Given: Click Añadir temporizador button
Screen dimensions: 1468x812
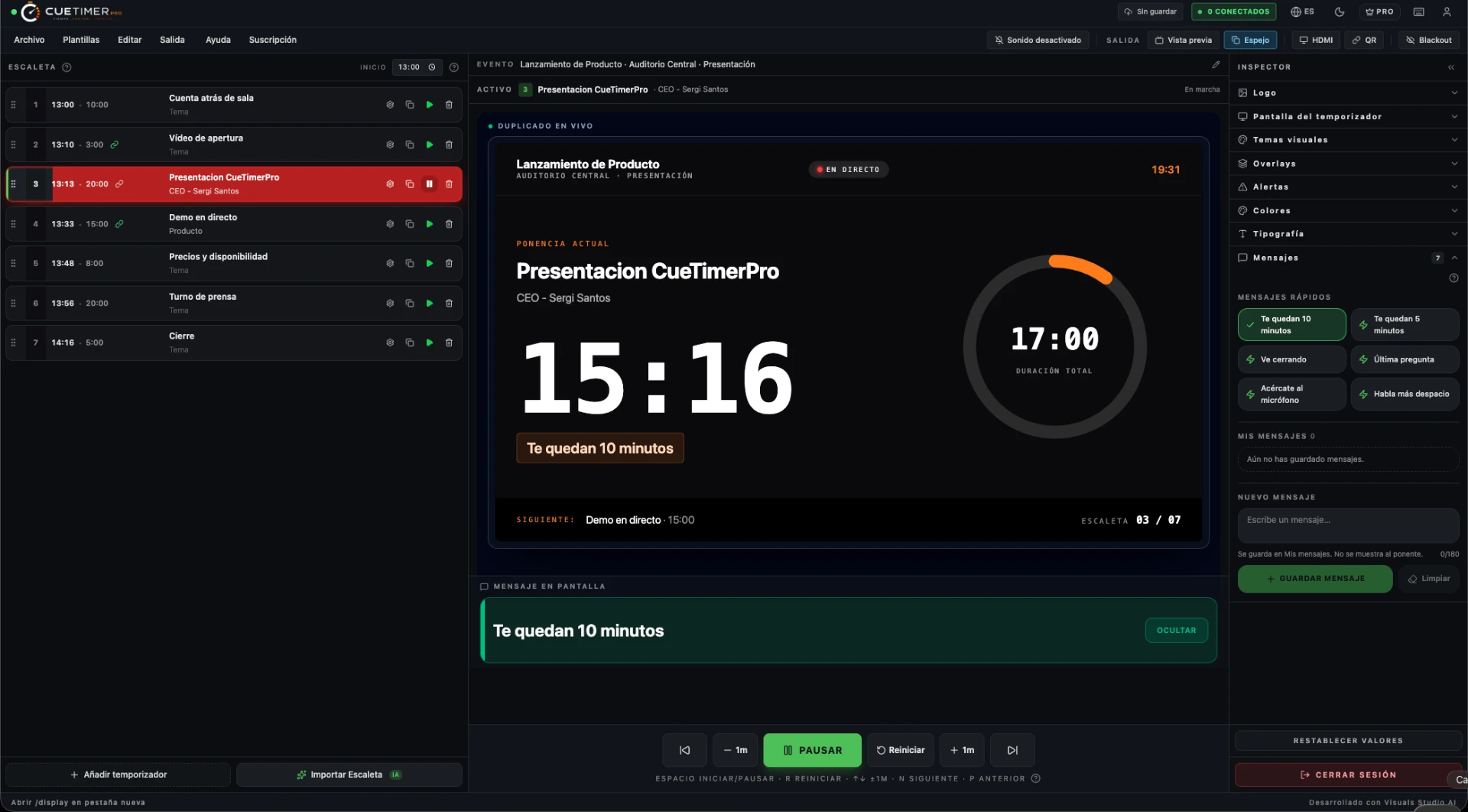Looking at the screenshot, I should [x=119, y=775].
